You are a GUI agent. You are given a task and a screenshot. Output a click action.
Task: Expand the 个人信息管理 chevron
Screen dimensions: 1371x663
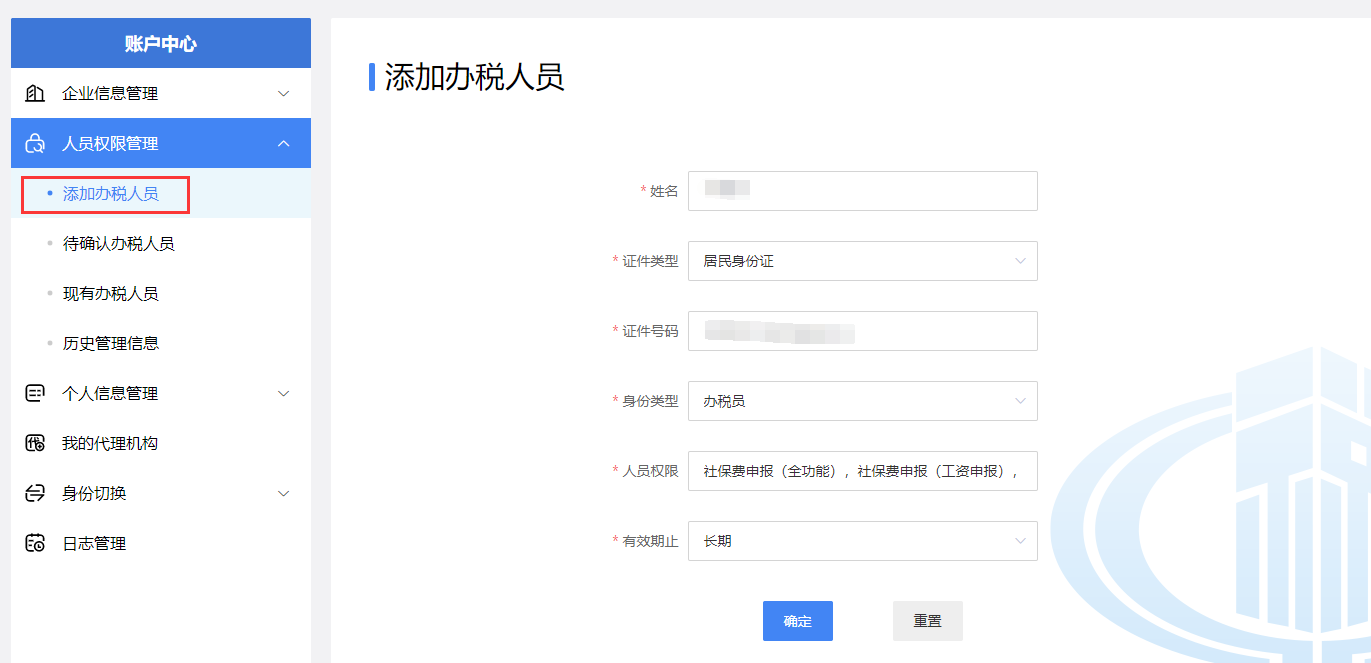pos(283,394)
